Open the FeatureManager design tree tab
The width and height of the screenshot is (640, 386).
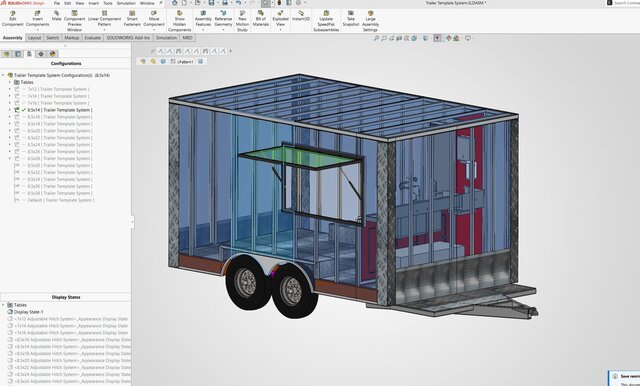[6, 54]
